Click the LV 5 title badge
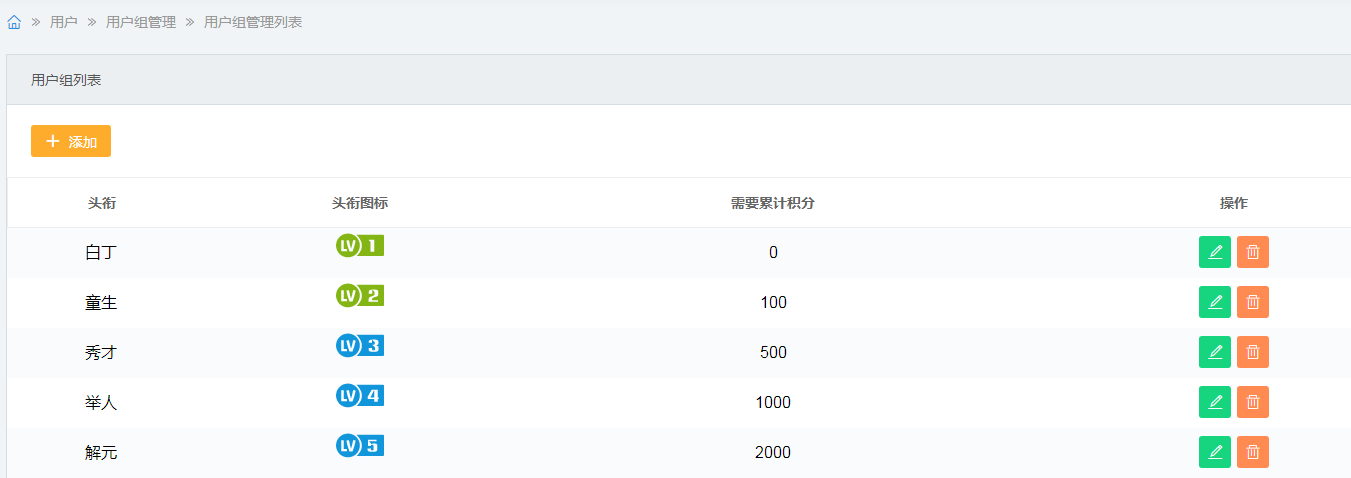This screenshot has width=1351, height=478. [x=360, y=445]
